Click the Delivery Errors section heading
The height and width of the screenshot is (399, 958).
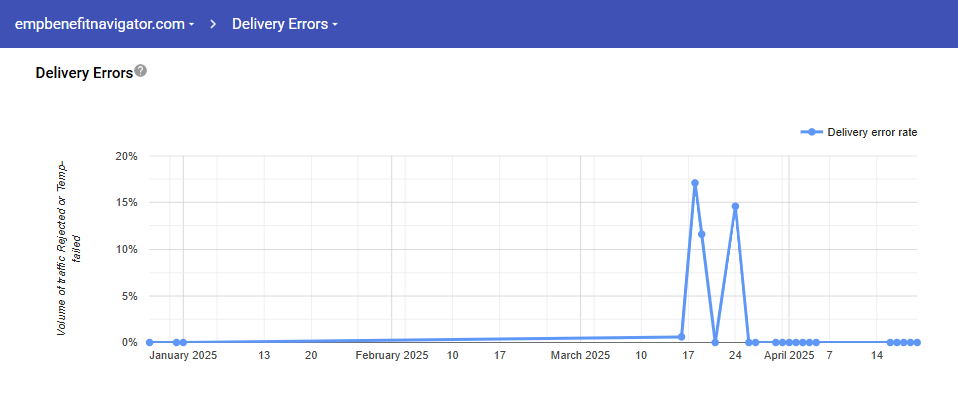tap(84, 73)
